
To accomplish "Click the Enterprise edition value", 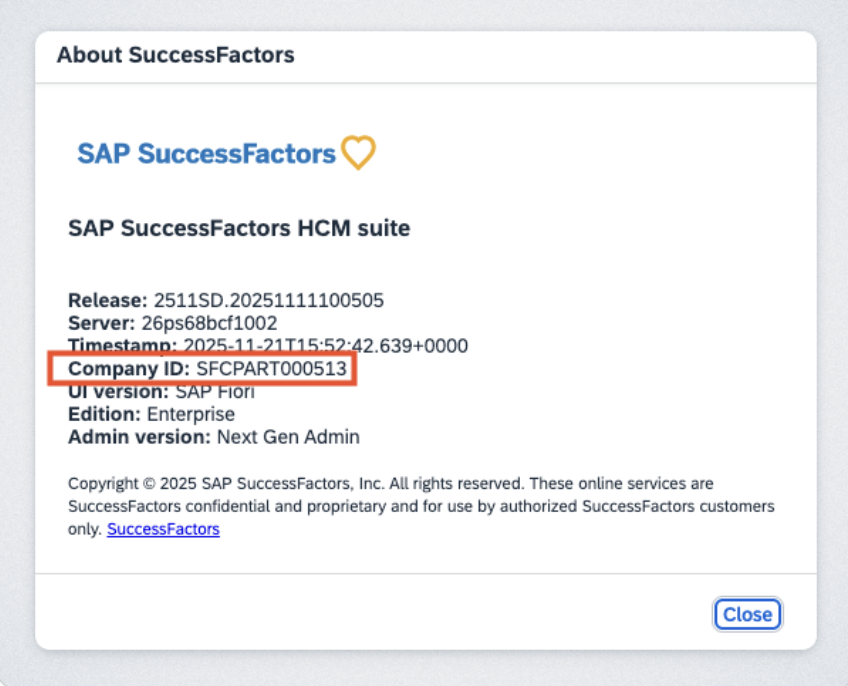I will [x=191, y=414].
